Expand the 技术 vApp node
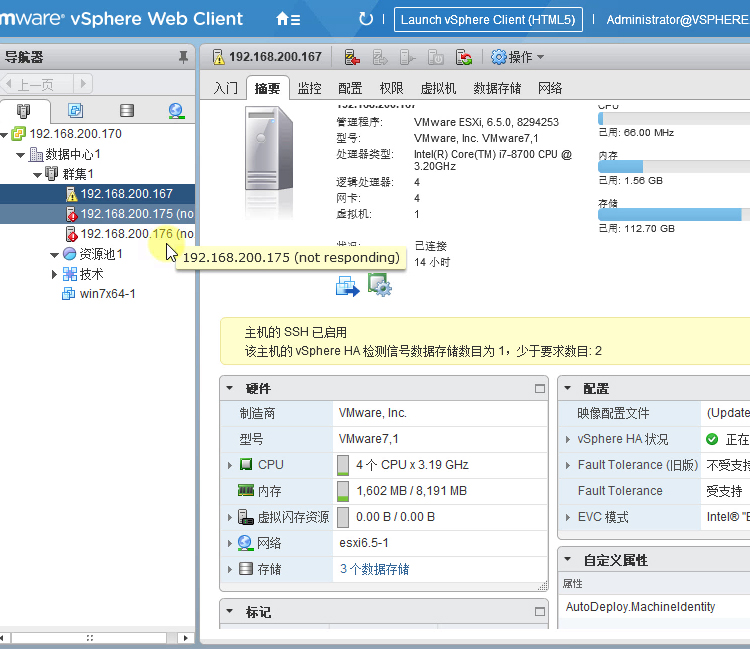Viewport: 750px width, 649px height. [54, 275]
